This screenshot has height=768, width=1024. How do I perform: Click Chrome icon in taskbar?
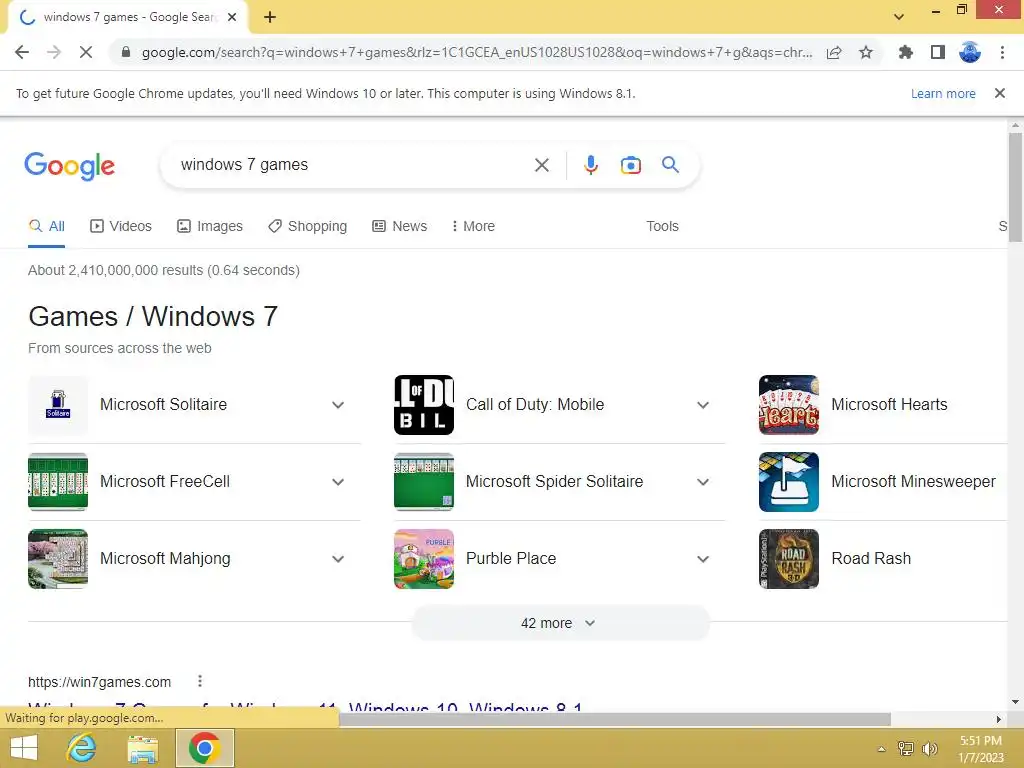coord(205,748)
